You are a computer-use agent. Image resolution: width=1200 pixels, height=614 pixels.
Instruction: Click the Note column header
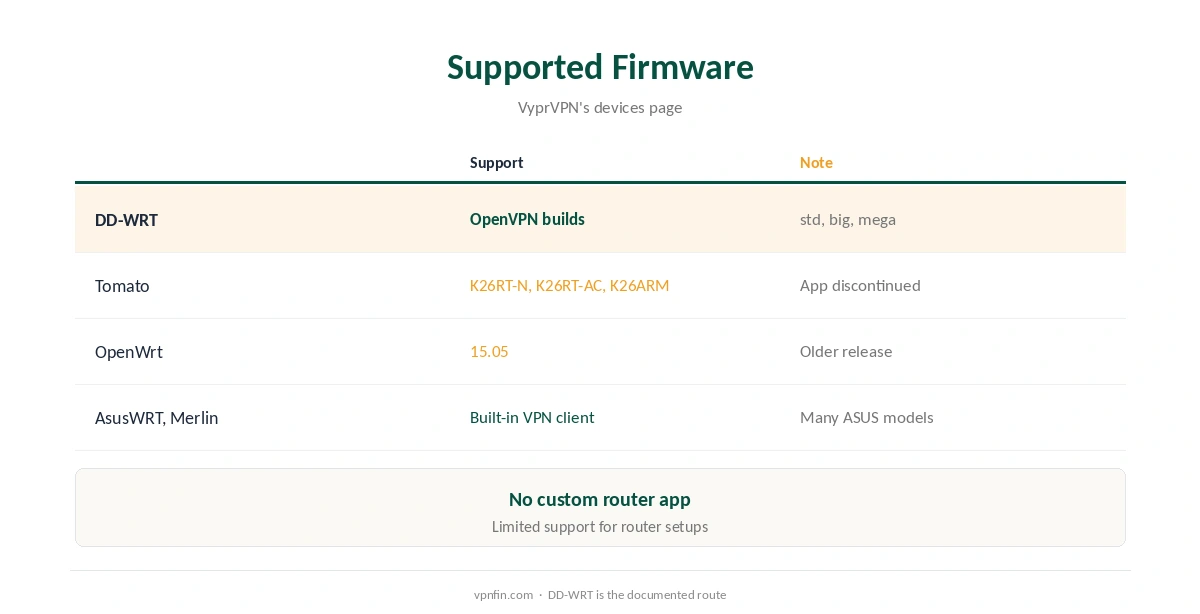tap(816, 163)
